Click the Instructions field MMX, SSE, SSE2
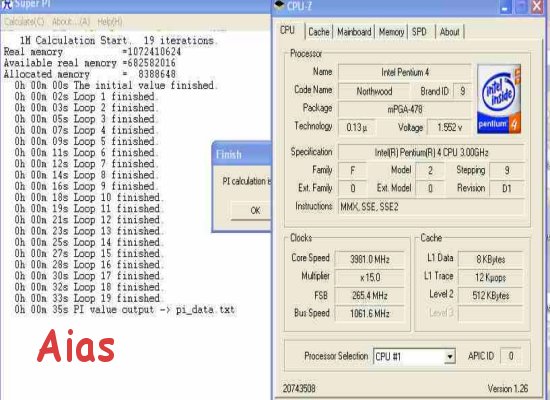Screen dimensions: 550x400 431,207
